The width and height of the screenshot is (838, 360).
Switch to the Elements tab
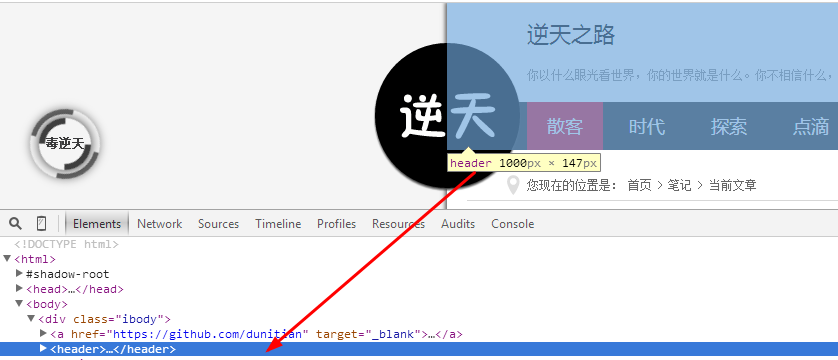(97, 224)
